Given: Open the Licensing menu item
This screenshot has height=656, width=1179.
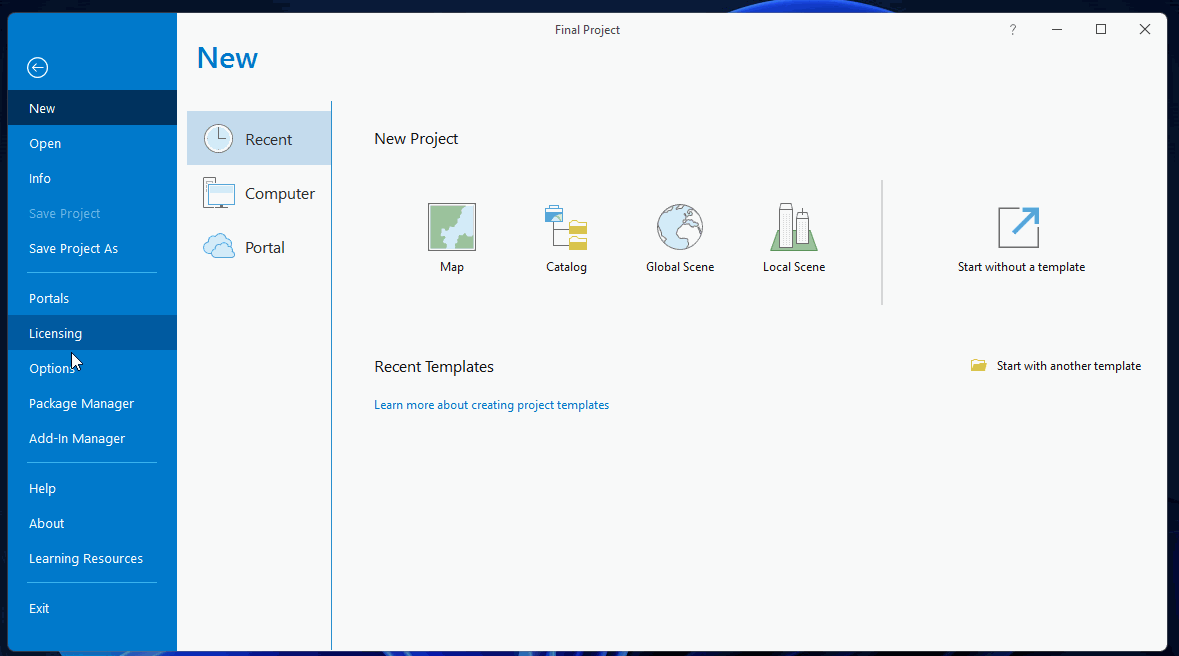Looking at the screenshot, I should pos(56,333).
